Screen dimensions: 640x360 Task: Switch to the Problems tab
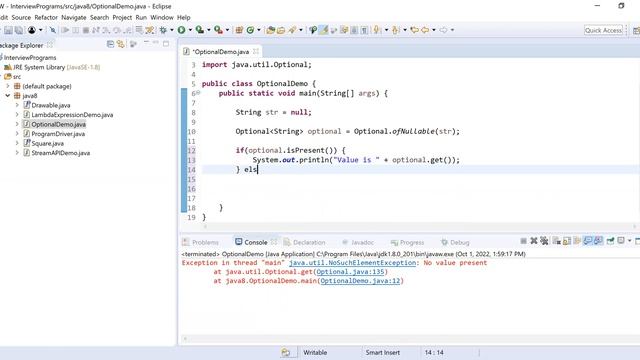click(x=201, y=242)
